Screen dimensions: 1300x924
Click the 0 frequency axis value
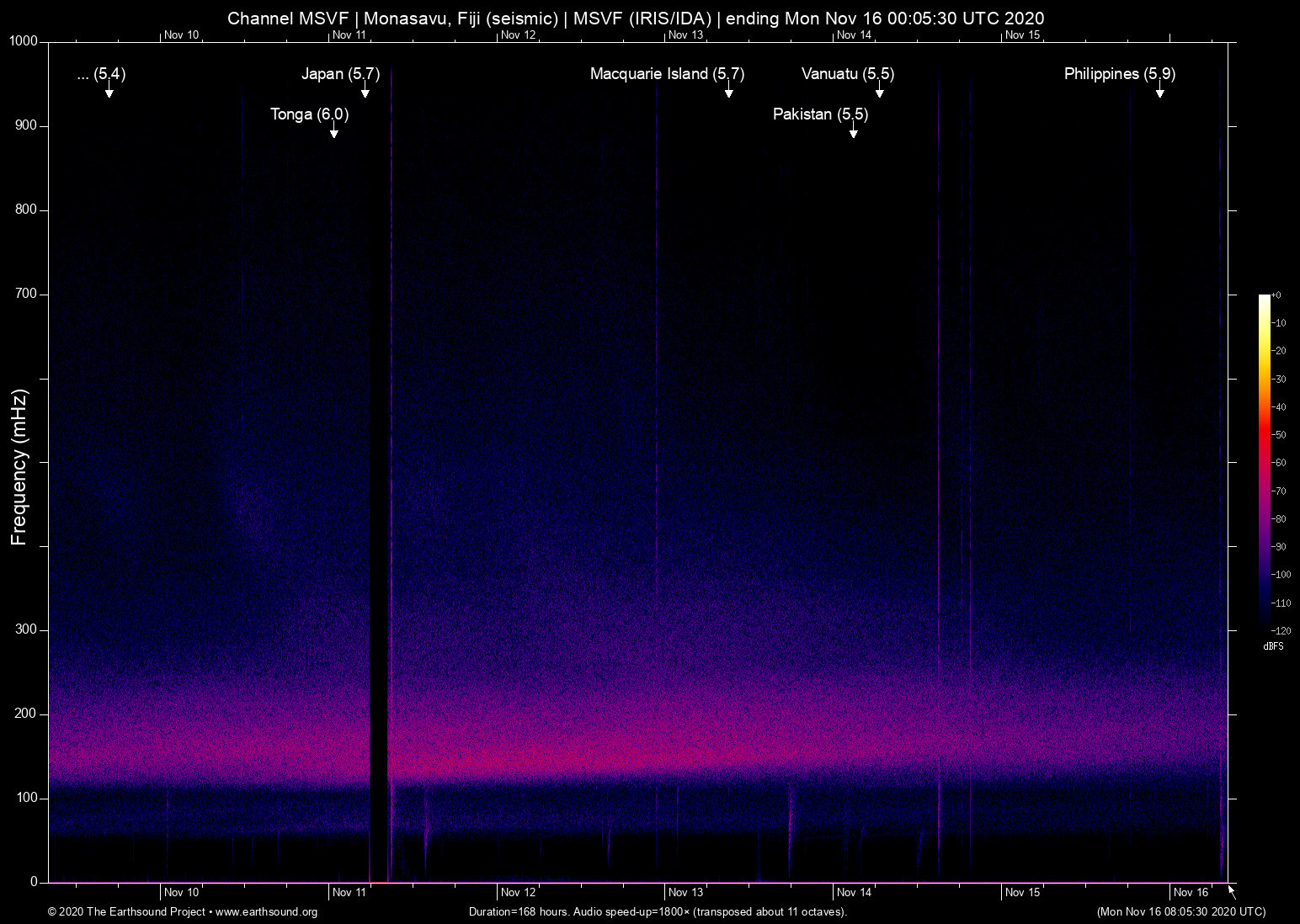point(34,882)
